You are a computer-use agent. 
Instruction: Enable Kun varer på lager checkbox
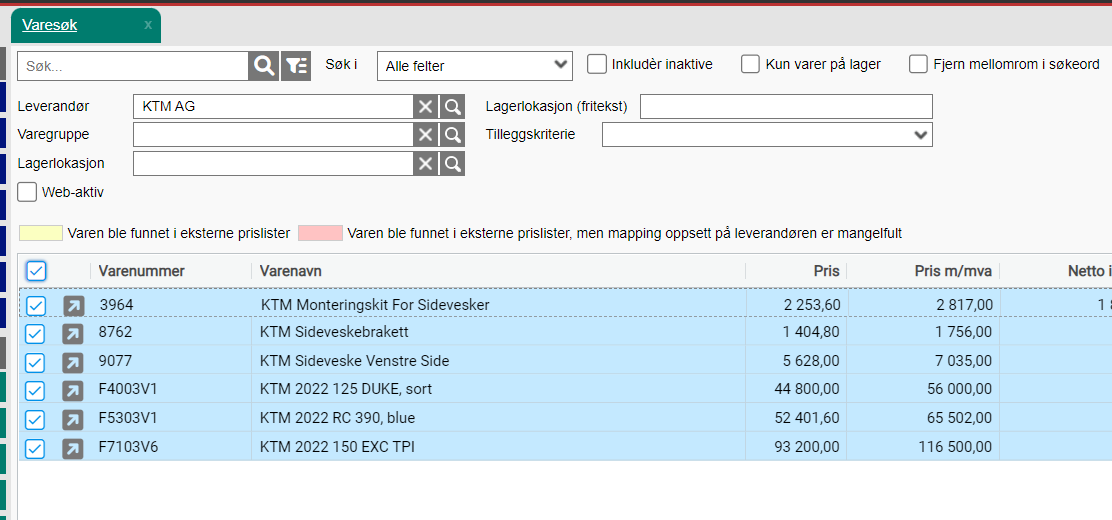(750, 64)
